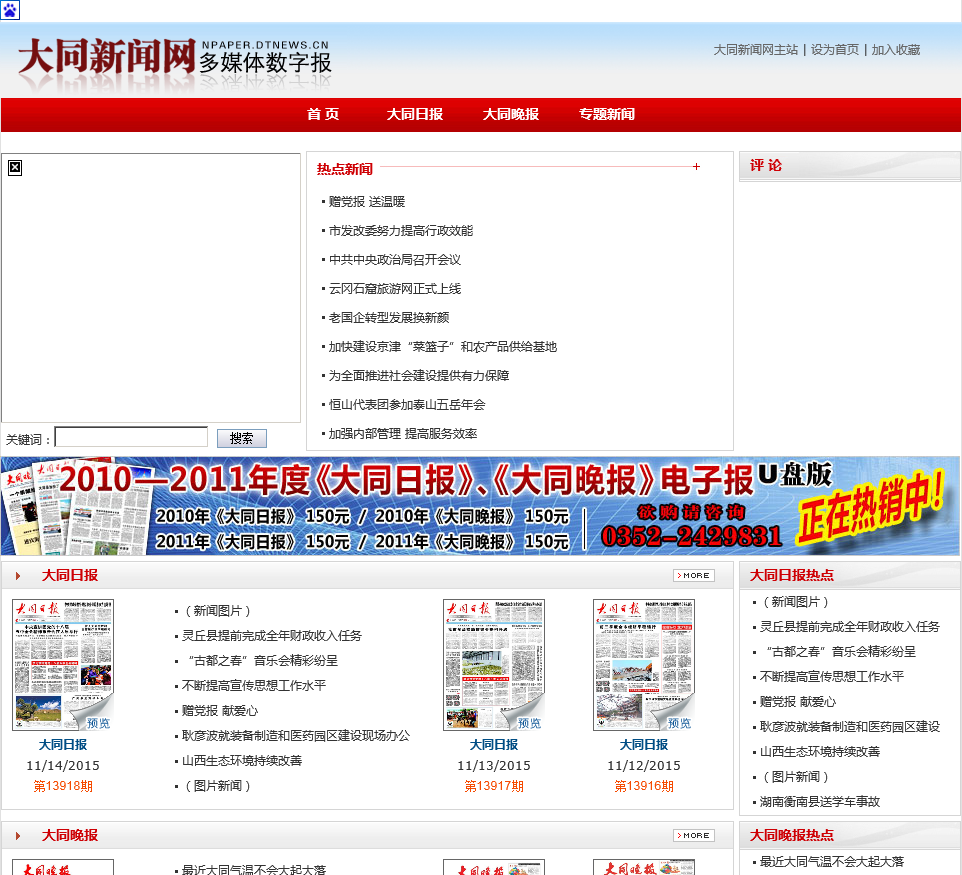Open the 首页 navigation item
Image resolution: width=962 pixels, height=875 pixels.
click(x=323, y=114)
